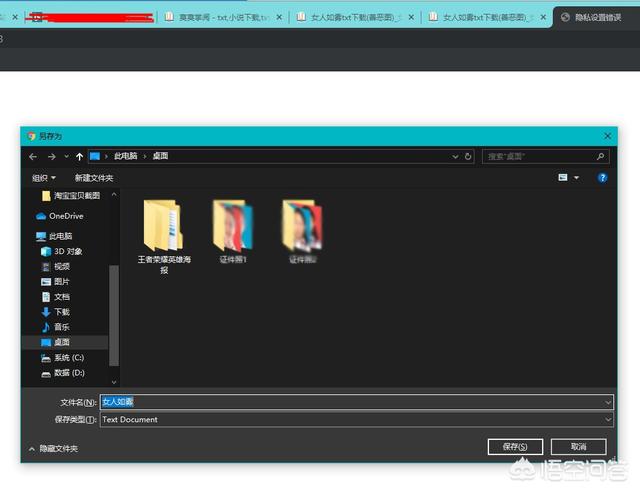
Task: Click the sidebar scroll down arrow
Action: tap(114, 382)
